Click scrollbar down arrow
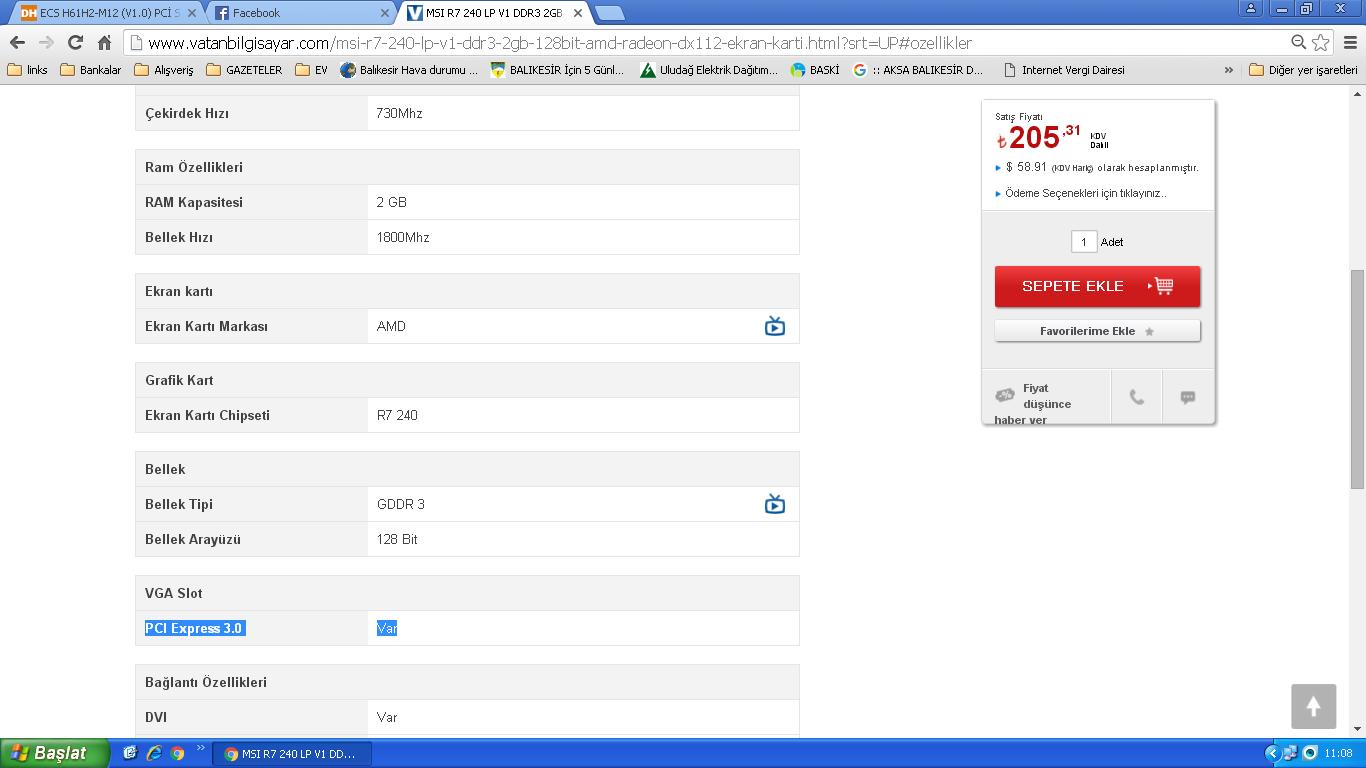This screenshot has height=768, width=1366. [x=1357, y=729]
